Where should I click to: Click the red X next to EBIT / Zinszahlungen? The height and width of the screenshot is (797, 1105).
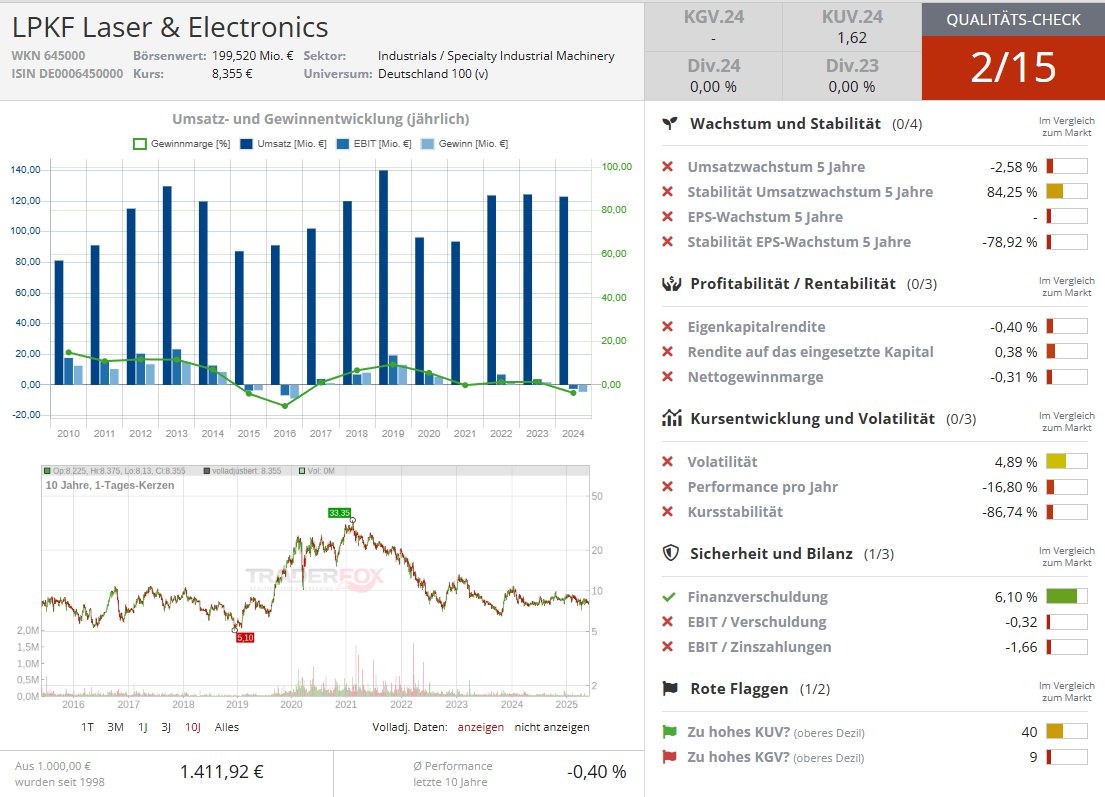tap(667, 647)
